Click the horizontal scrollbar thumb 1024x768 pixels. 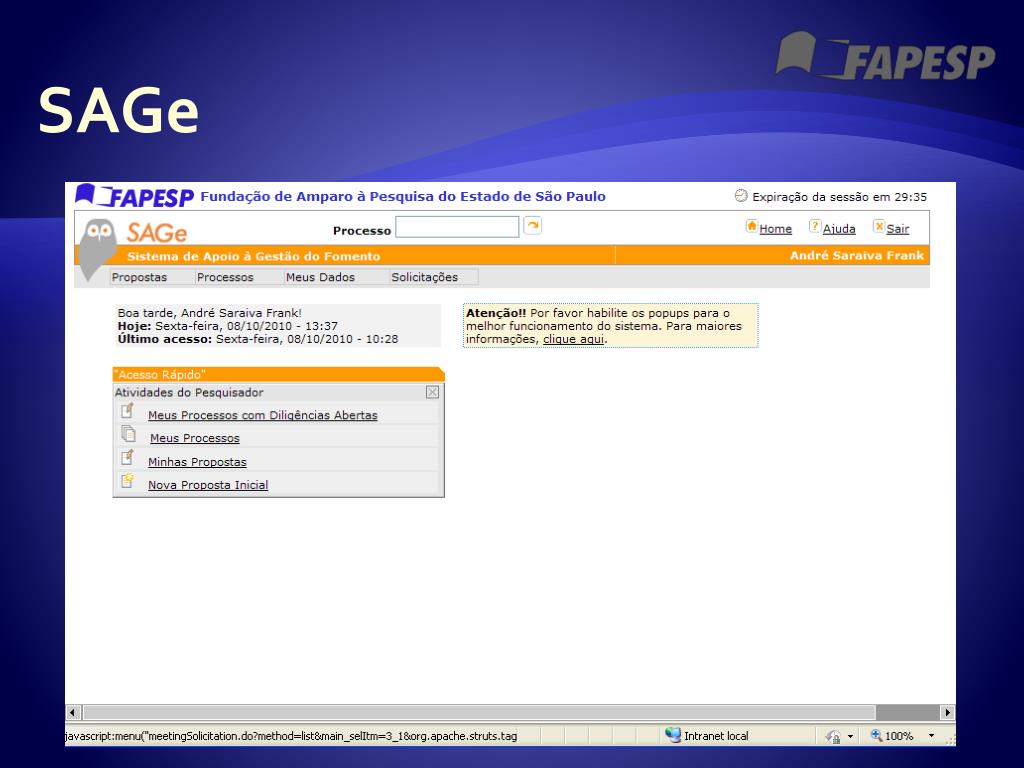(479, 712)
